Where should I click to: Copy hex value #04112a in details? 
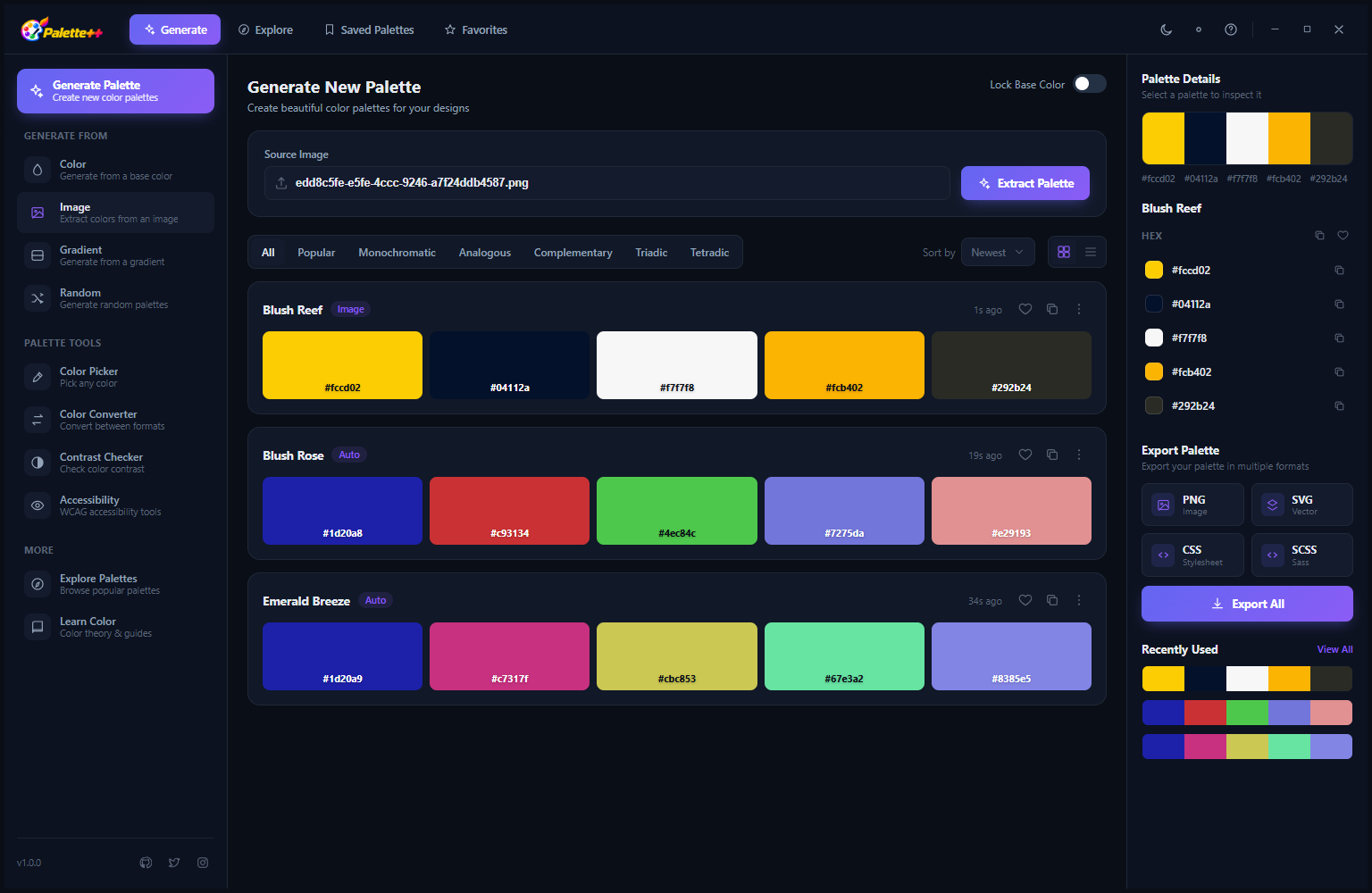point(1339,304)
